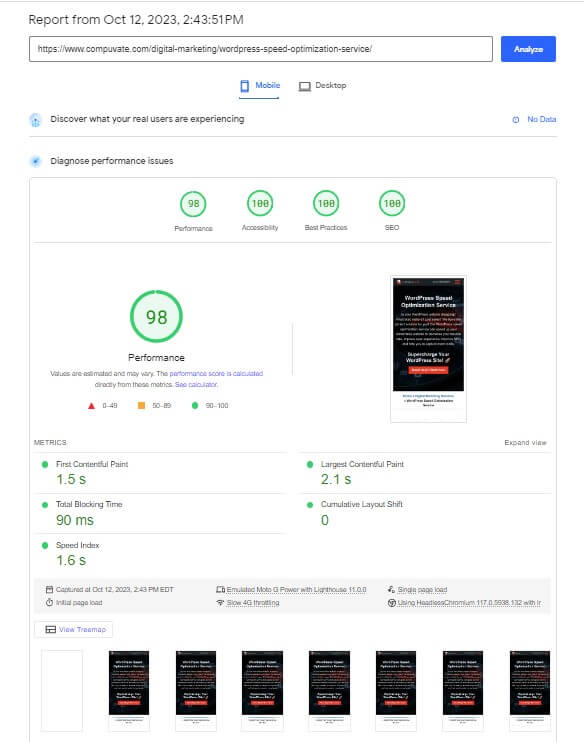The width and height of the screenshot is (584, 742).
Task: Click the Report from Oct 12, 2023 heading
Action: click(x=136, y=20)
